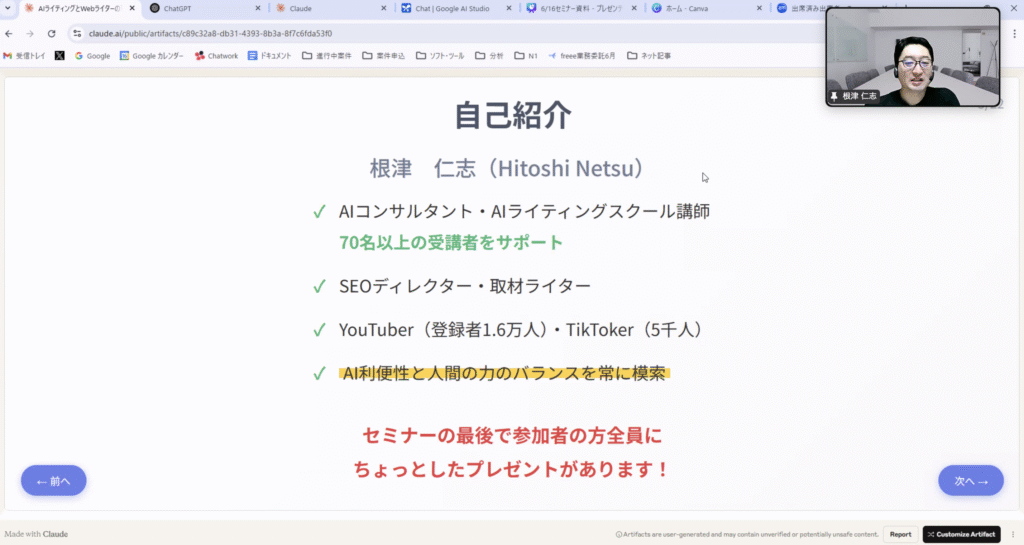Go back with the 前へ button
This screenshot has height=545, width=1024.
pyautogui.click(x=53, y=481)
